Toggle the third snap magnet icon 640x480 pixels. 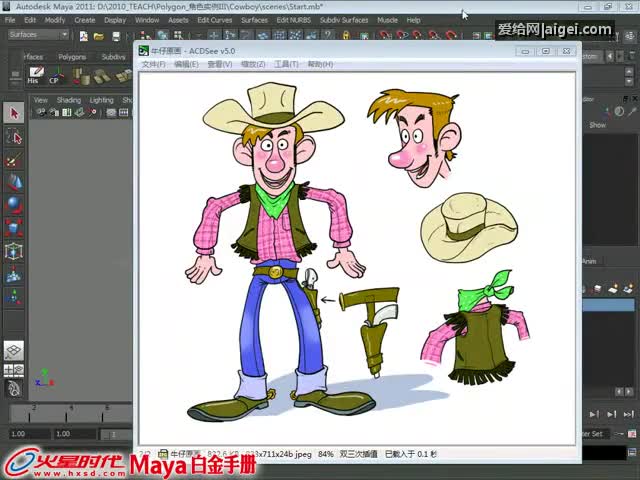(418, 35)
